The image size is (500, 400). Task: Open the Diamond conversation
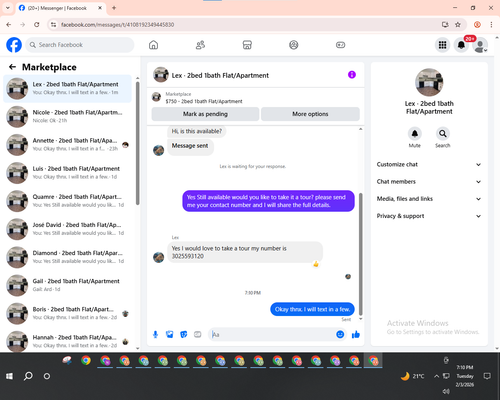tap(67, 257)
